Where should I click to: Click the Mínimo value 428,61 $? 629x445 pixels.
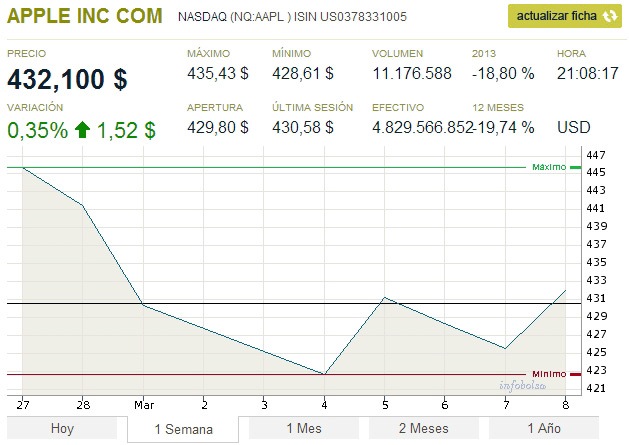[303, 73]
